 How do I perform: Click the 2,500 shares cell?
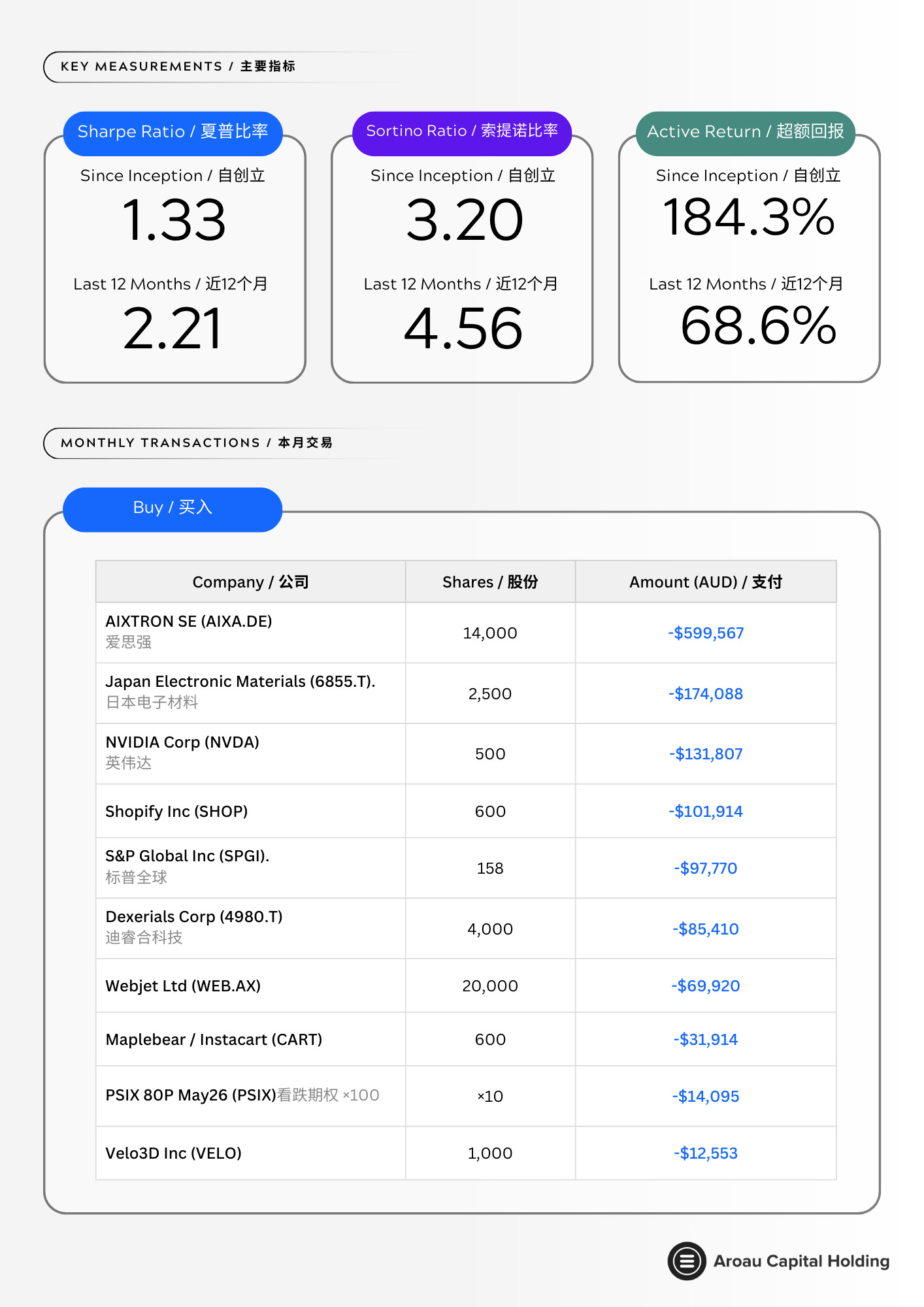coord(490,694)
